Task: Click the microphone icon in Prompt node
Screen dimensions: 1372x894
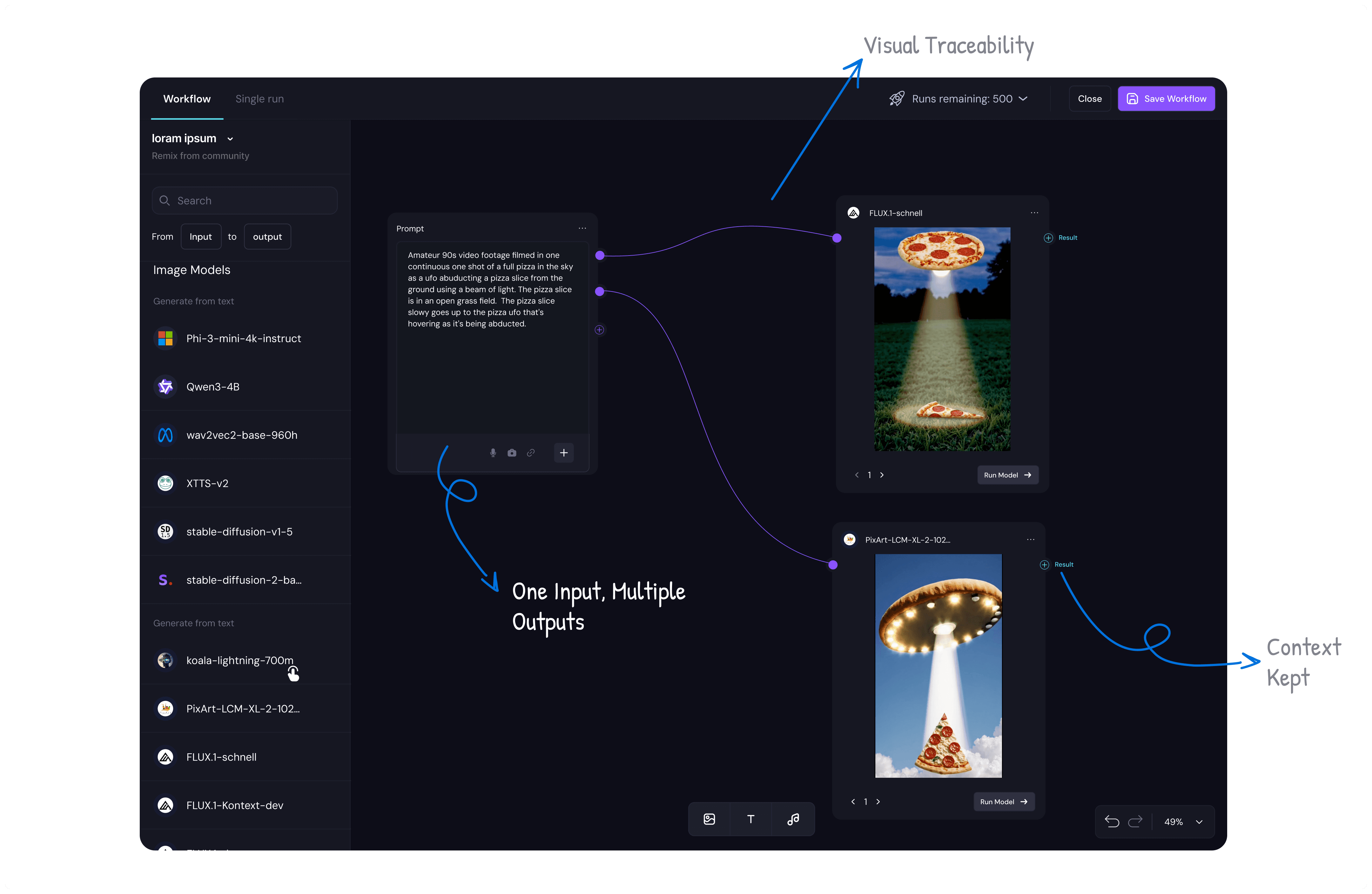Action: point(493,452)
